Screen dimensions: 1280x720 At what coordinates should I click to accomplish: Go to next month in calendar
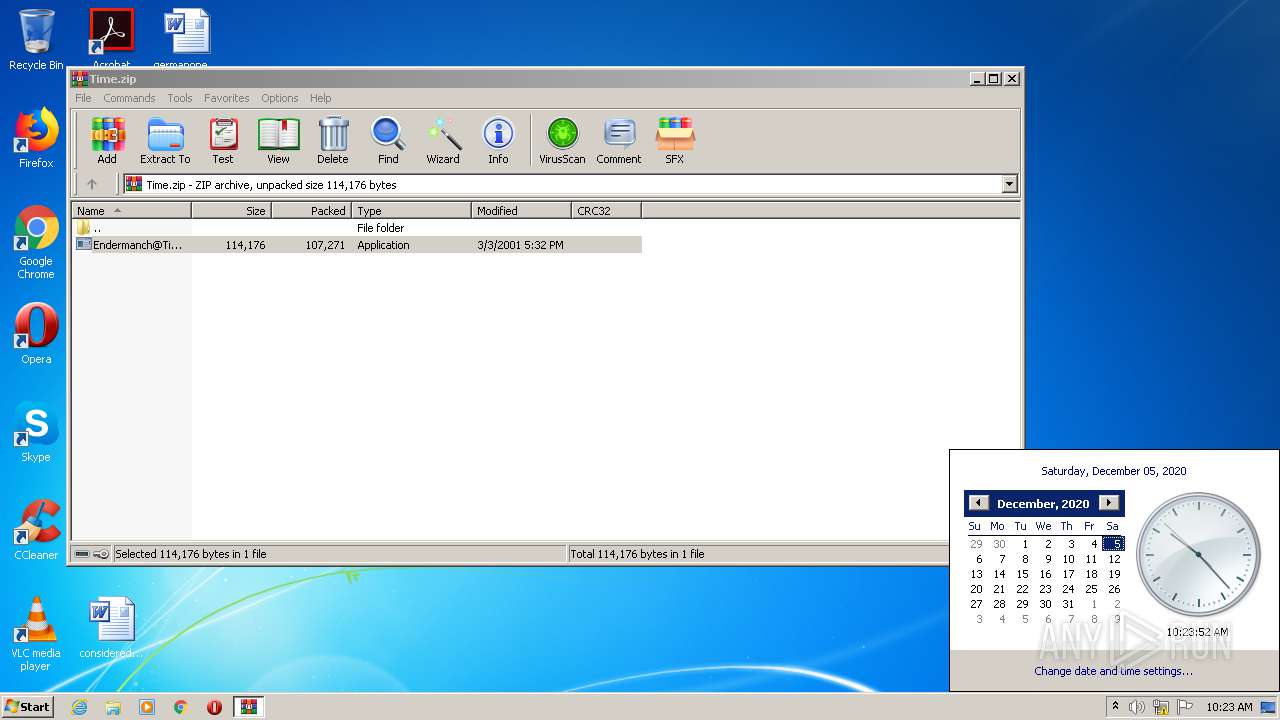(1109, 503)
